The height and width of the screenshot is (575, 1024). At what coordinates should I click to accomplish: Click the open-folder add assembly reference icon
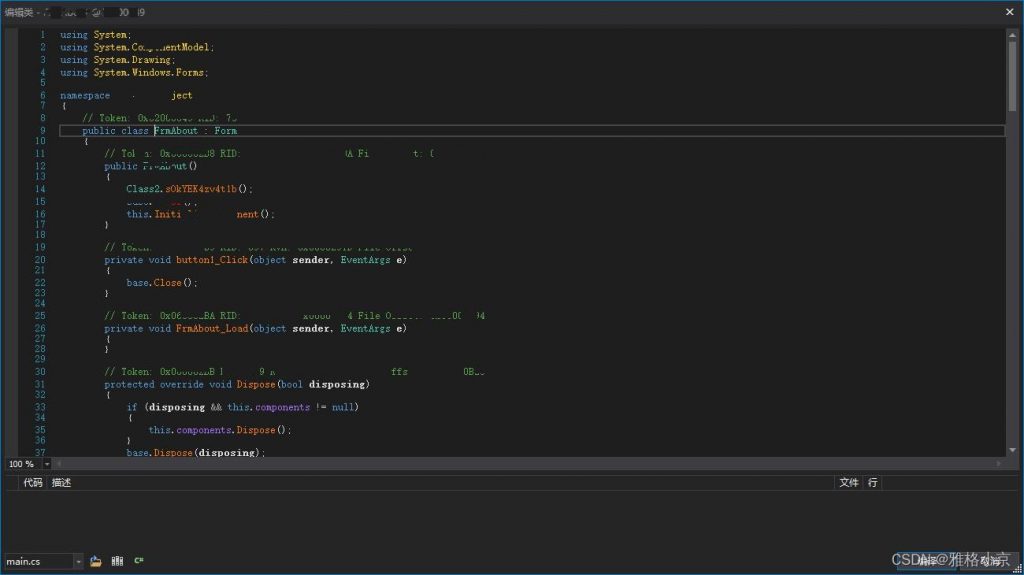[x=96, y=561]
